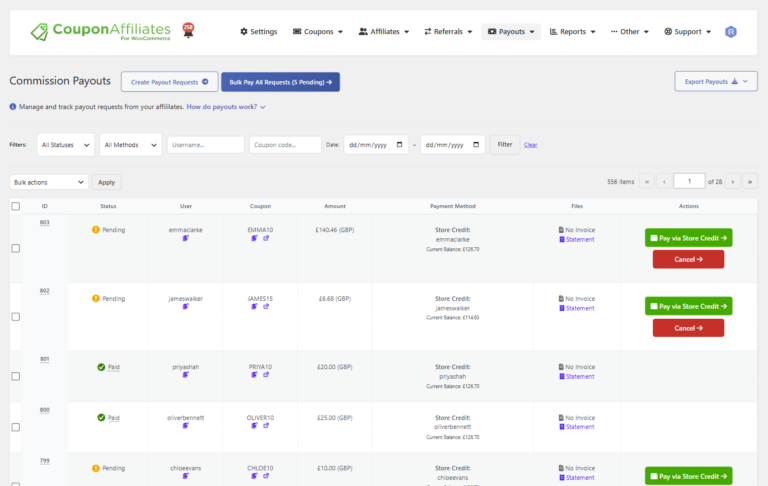Open calendar picker on first date field
This screenshot has height=486, width=768.
point(400,145)
